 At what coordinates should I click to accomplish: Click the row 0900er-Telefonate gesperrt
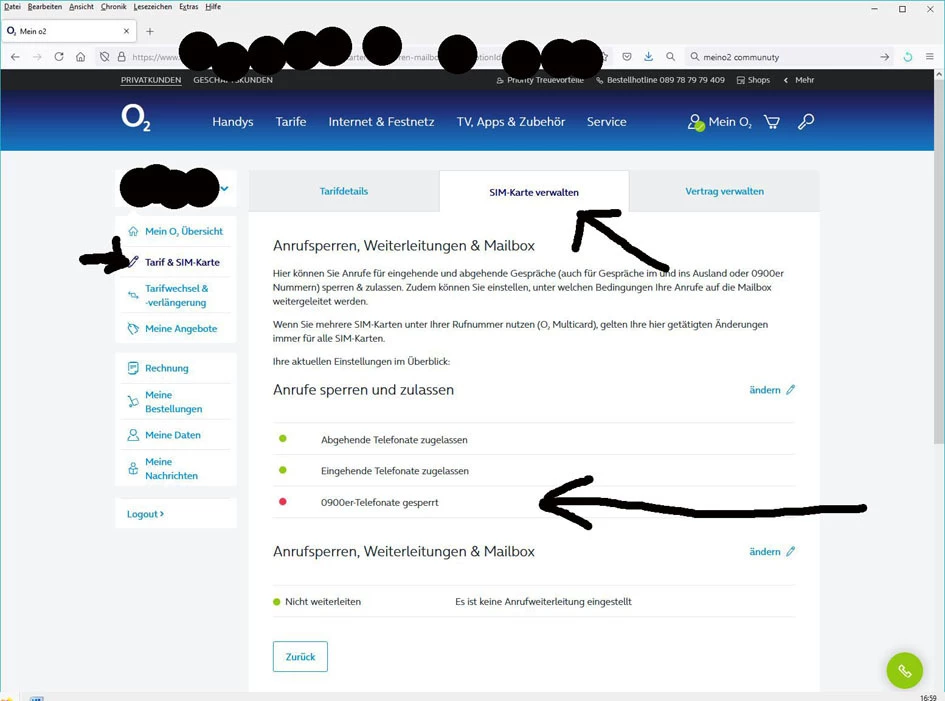pyautogui.click(x=534, y=502)
